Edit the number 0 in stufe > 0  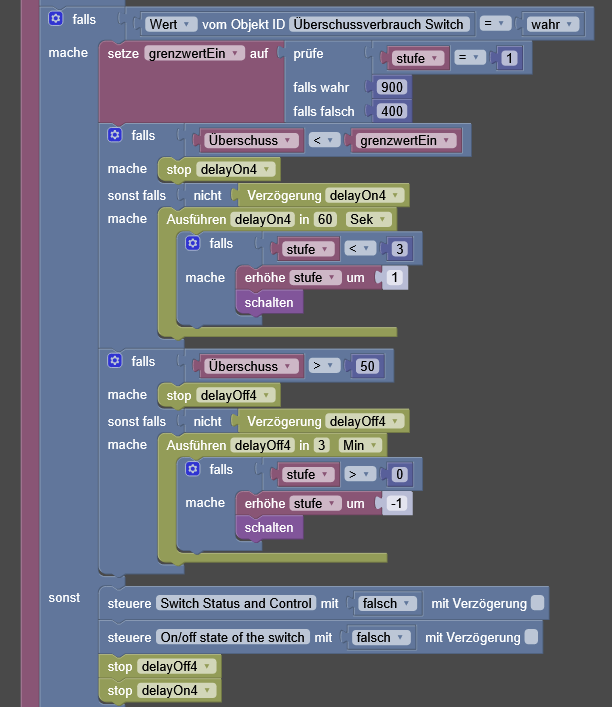pos(400,474)
